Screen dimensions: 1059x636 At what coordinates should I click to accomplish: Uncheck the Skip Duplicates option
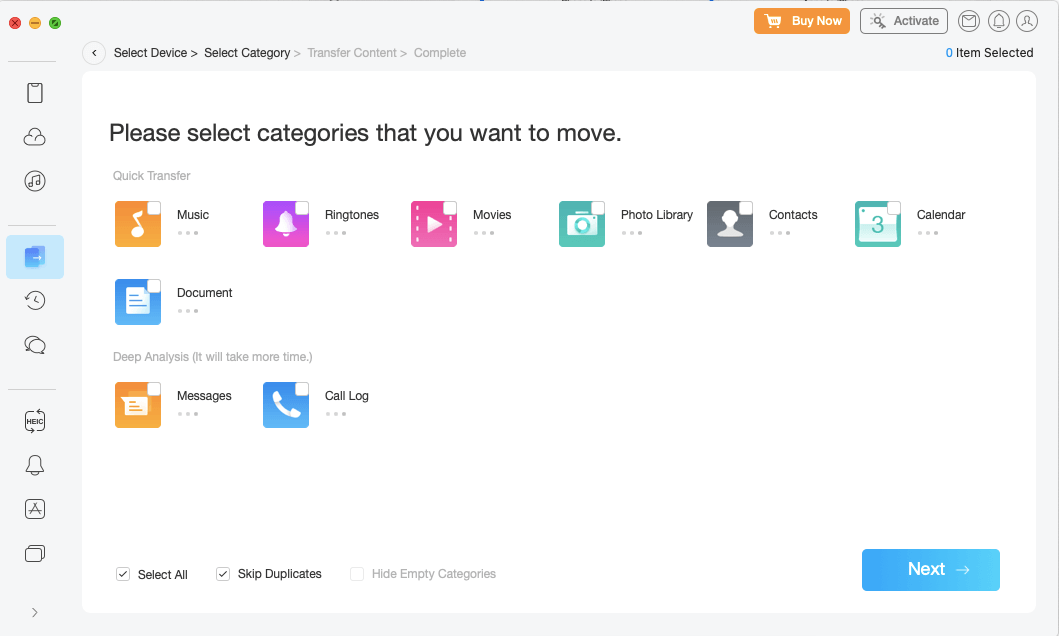(223, 574)
